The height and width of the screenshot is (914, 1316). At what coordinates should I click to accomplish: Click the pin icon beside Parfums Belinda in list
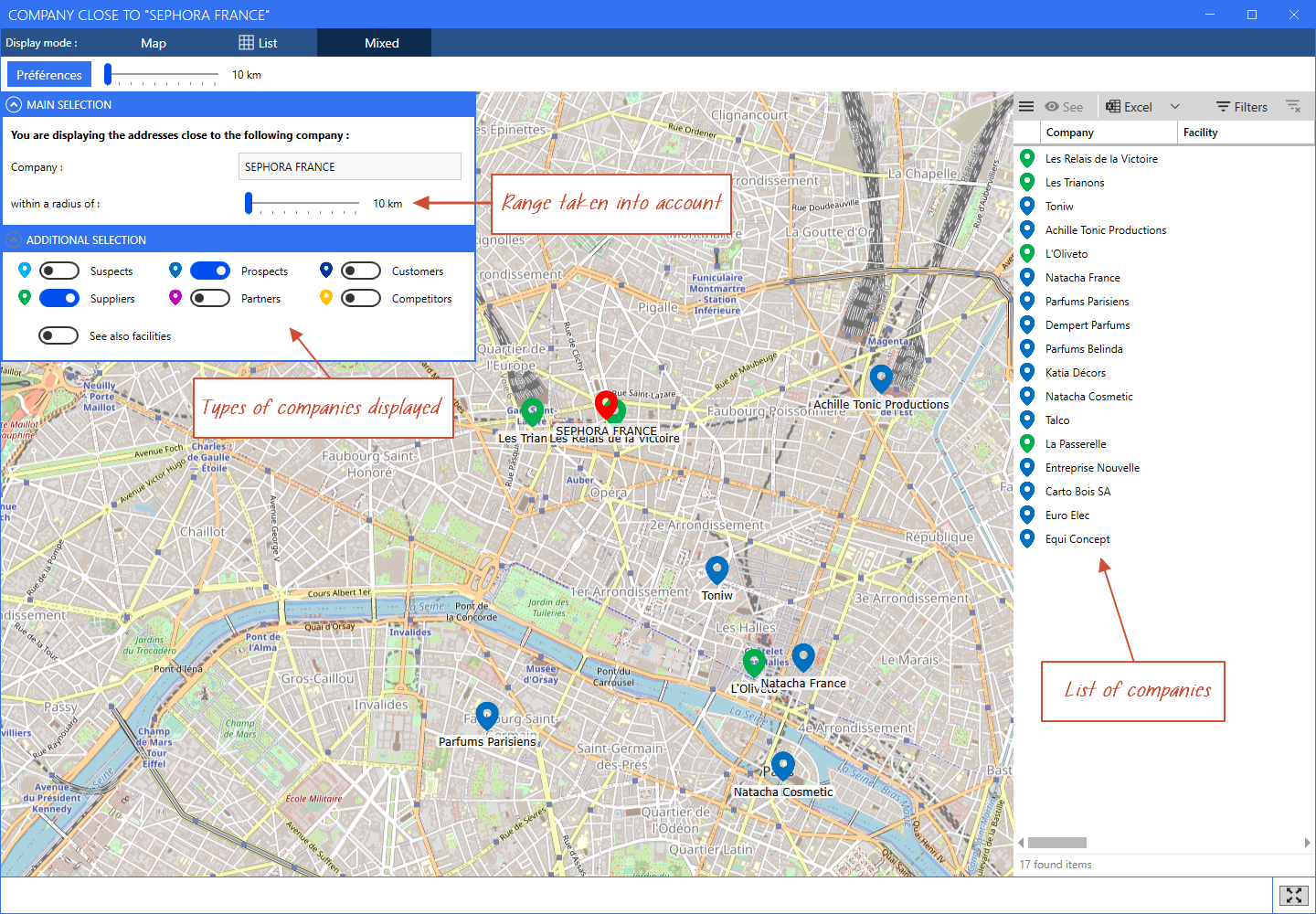click(x=1027, y=348)
